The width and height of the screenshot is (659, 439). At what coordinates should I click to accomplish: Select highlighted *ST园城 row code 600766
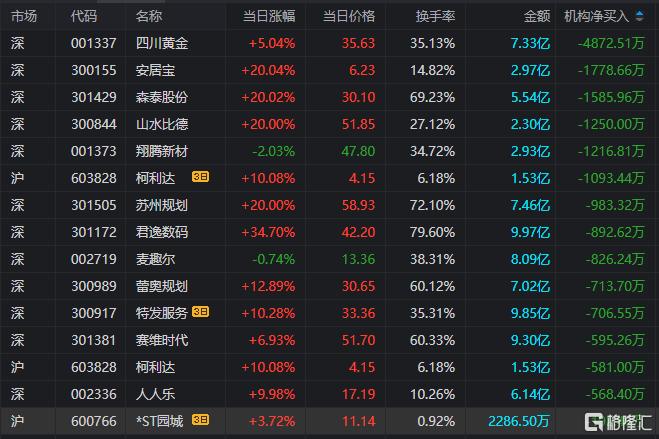pos(90,420)
